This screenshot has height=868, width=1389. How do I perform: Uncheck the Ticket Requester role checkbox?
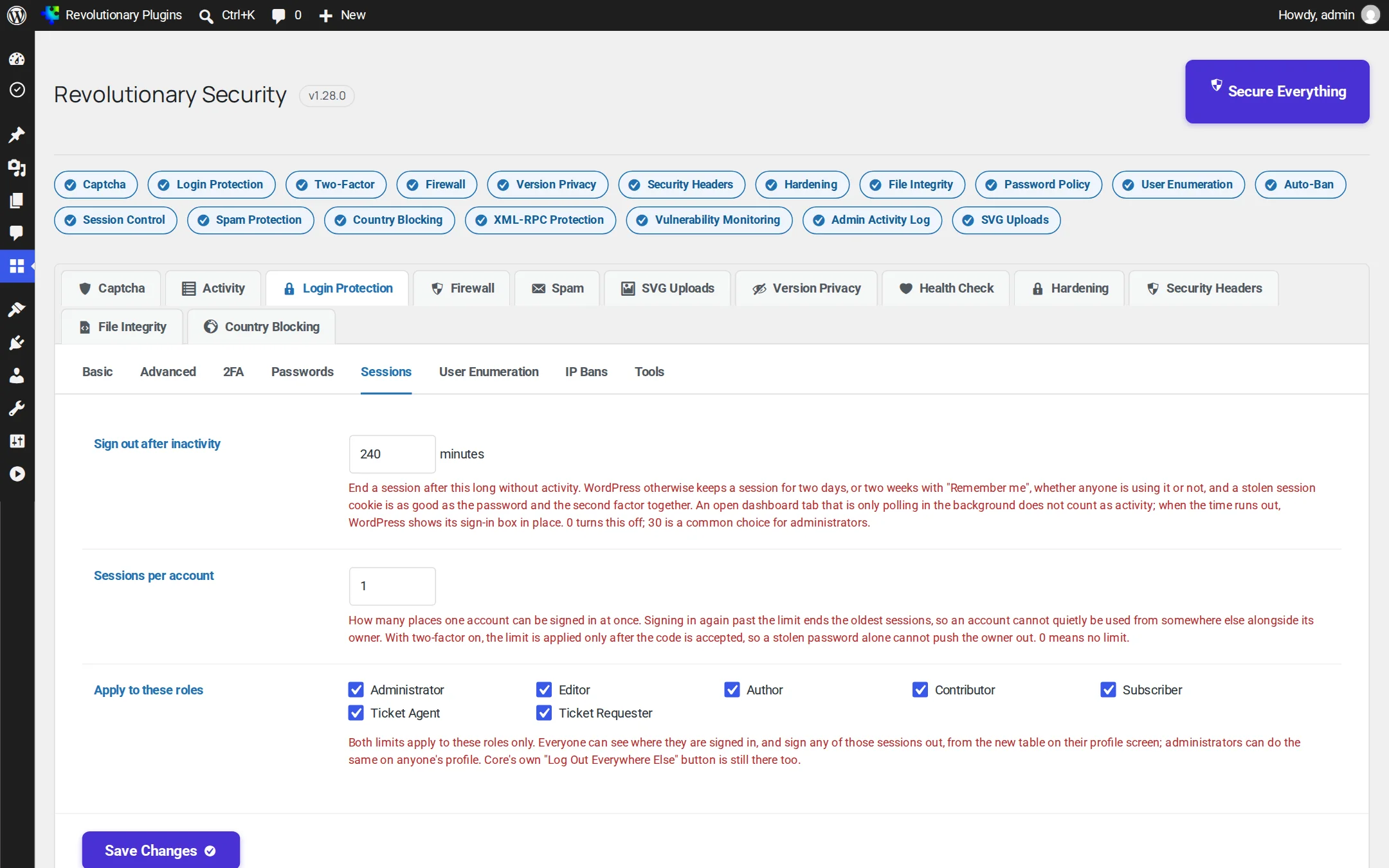tap(544, 713)
